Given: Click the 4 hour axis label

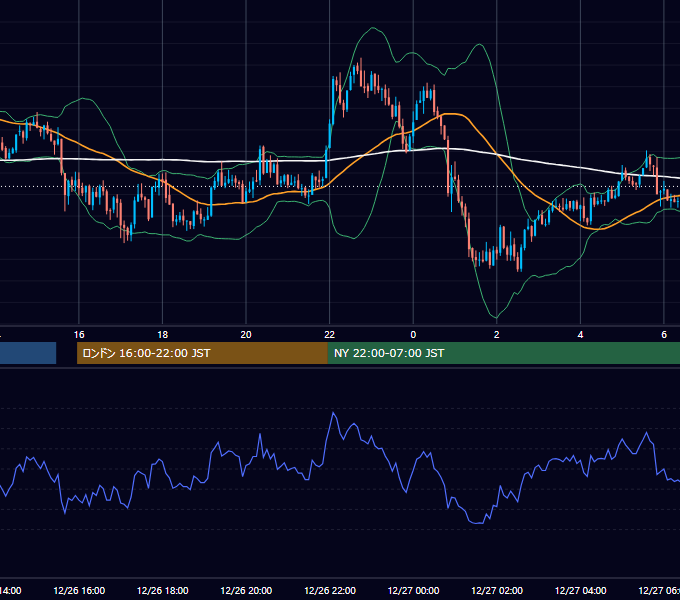Looking at the screenshot, I should [580, 335].
